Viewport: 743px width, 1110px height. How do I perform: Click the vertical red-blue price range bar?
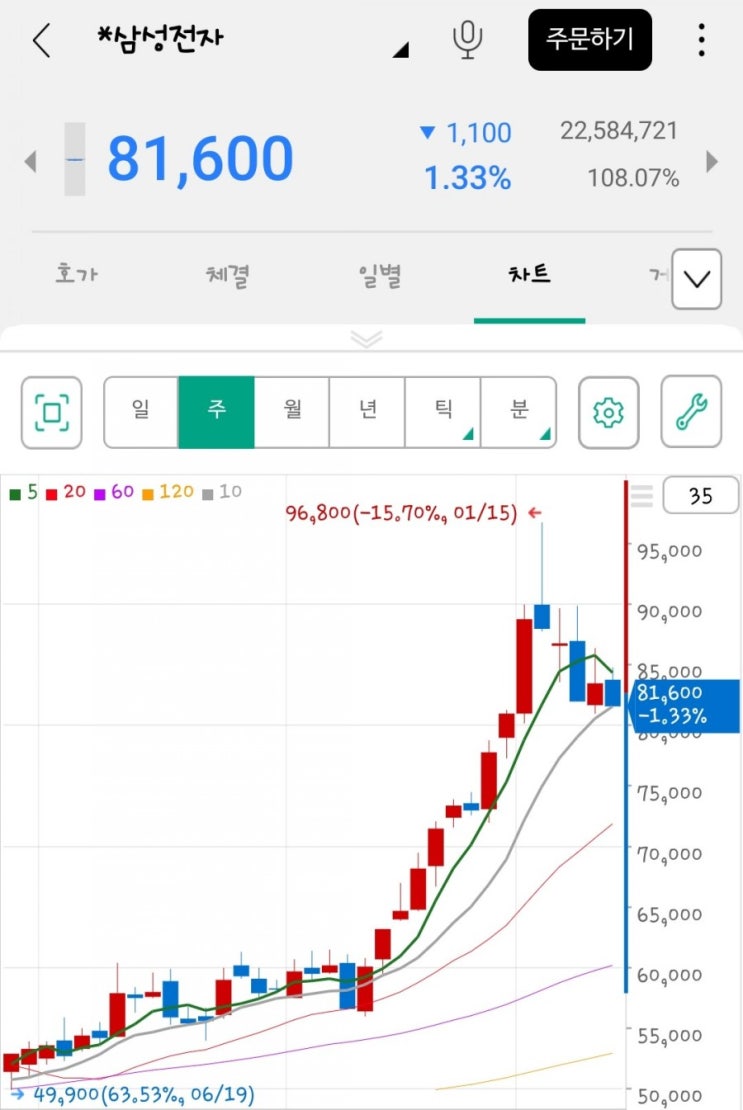coord(626,736)
